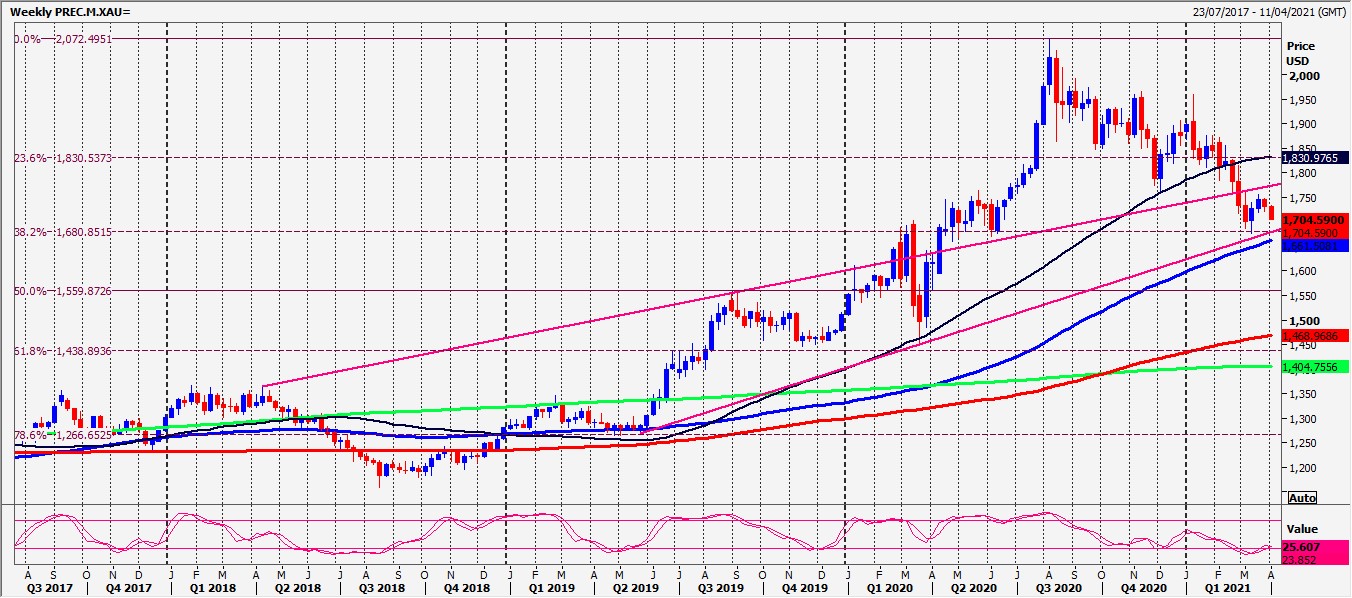This screenshot has height=598, width=1352.
Task: Select the blue moving average price tag
Action: pyautogui.click(x=1315, y=245)
